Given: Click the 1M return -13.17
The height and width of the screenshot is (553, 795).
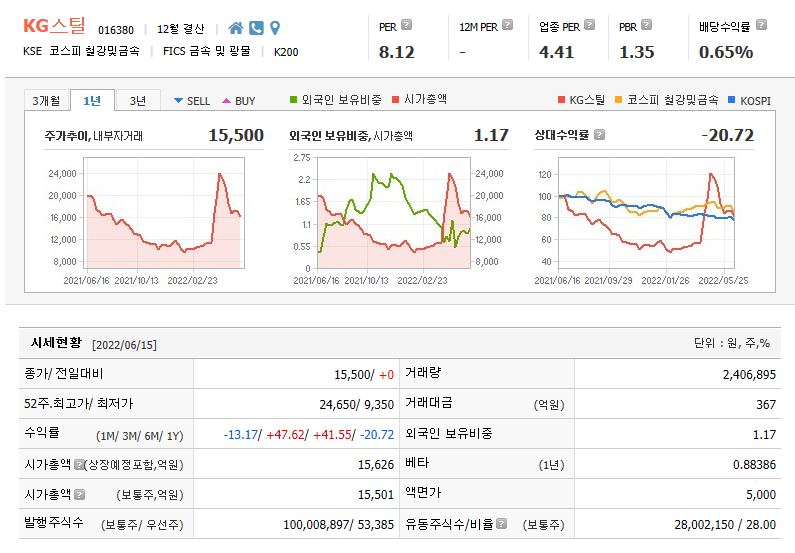Looking at the screenshot, I should (241, 434).
